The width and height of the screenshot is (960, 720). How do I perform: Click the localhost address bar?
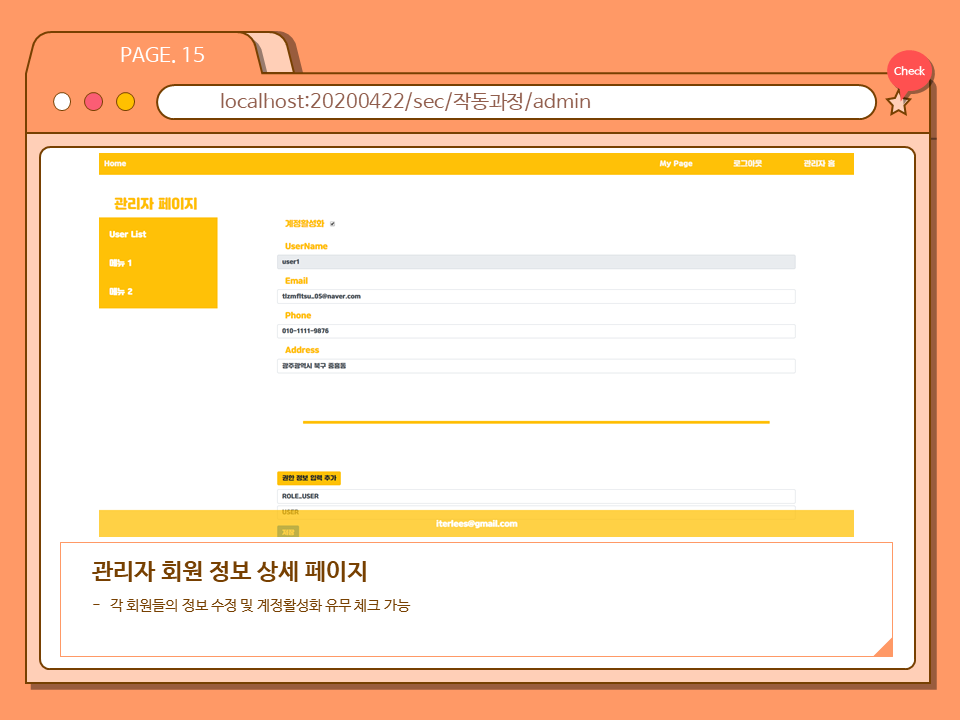pyautogui.click(x=516, y=102)
